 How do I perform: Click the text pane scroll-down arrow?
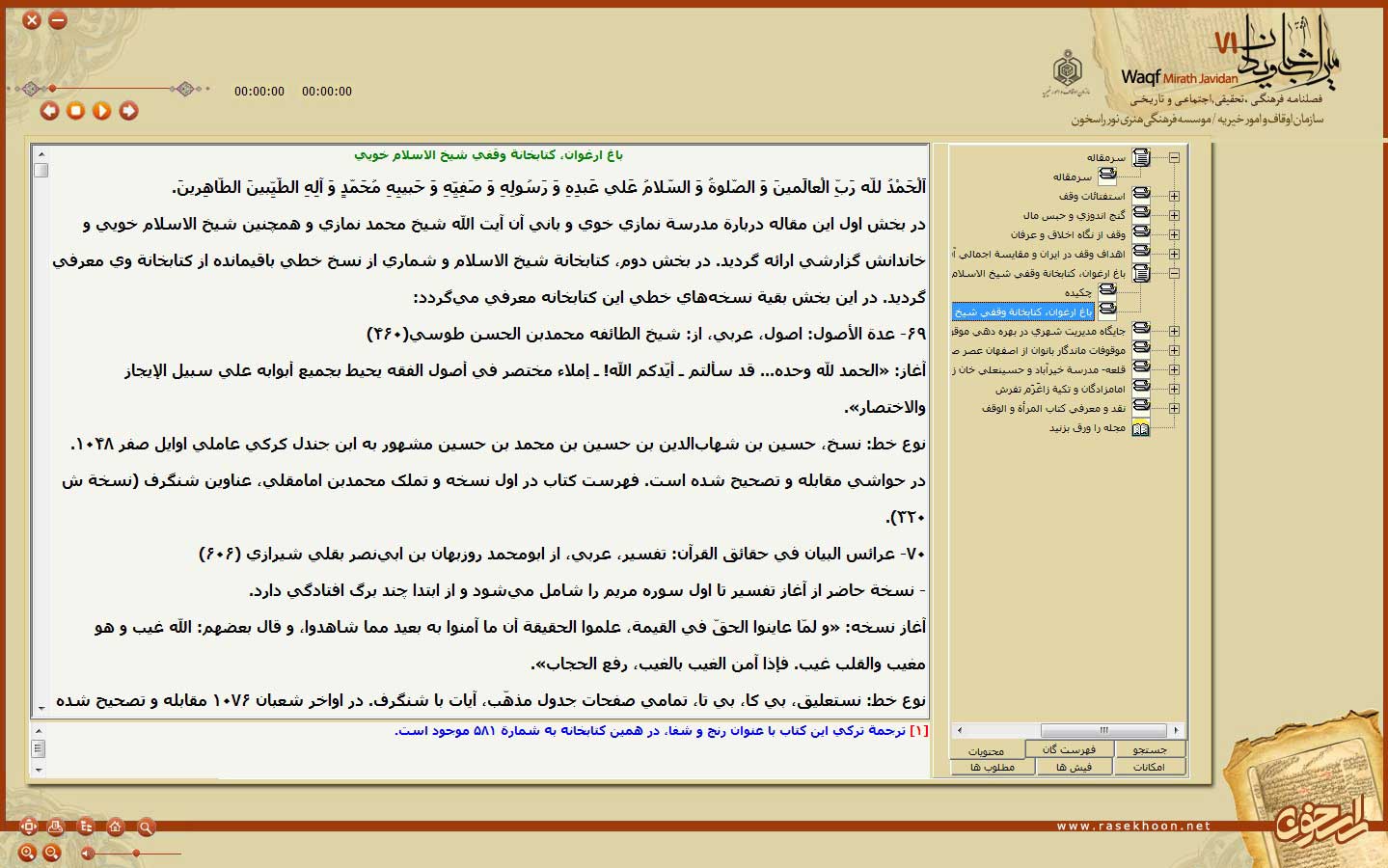[x=41, y=708]
